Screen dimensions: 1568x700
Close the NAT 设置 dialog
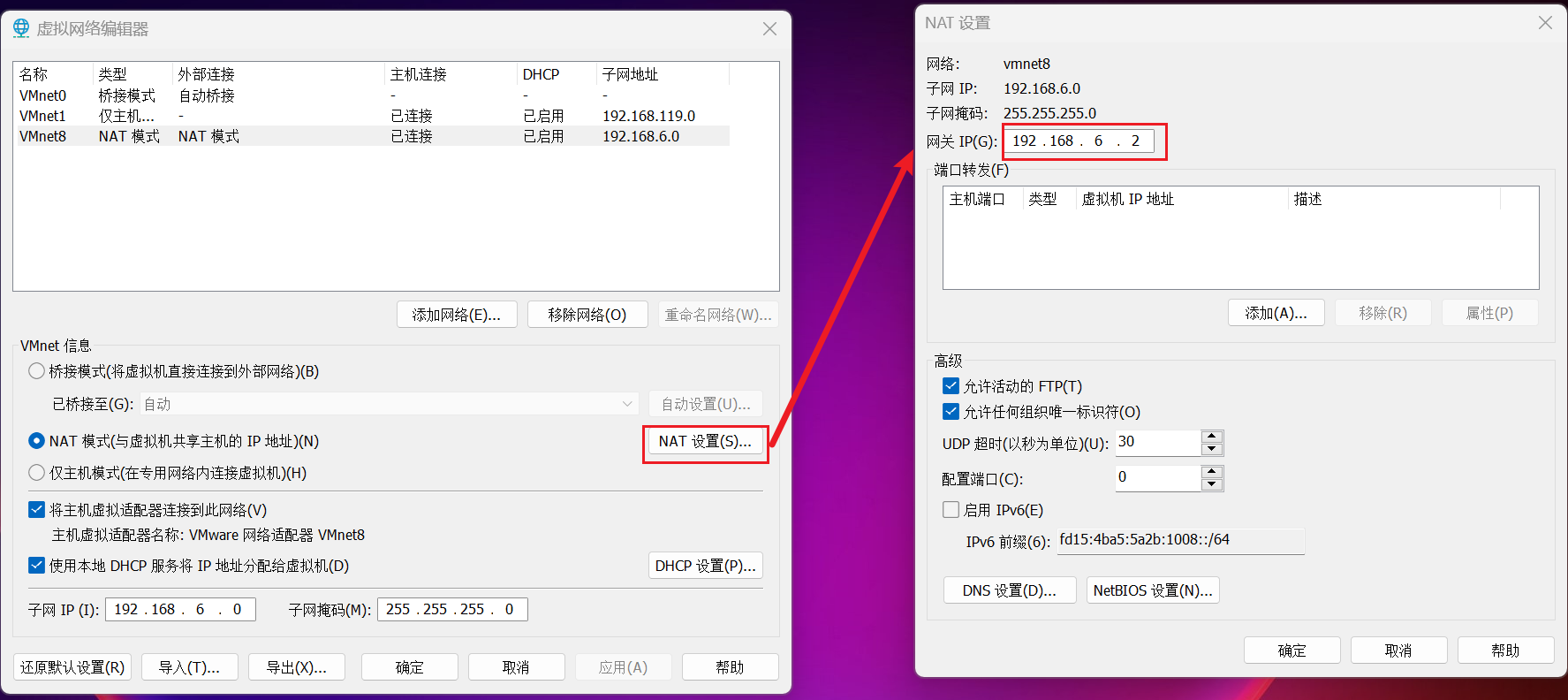(x=1545, y=23)
